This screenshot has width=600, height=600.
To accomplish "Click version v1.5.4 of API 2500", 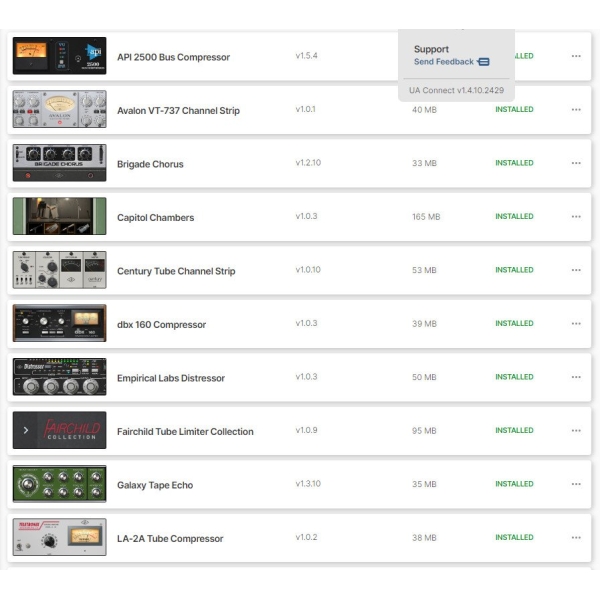I will click(x=307, y=56).
